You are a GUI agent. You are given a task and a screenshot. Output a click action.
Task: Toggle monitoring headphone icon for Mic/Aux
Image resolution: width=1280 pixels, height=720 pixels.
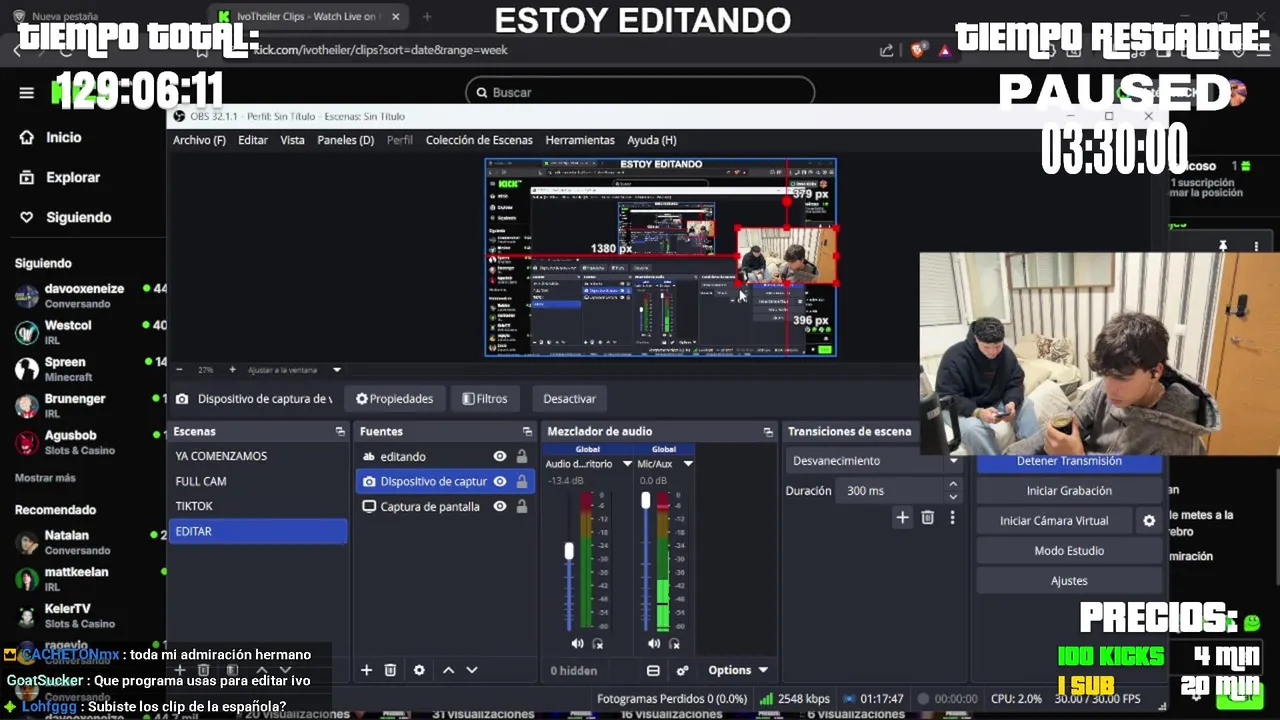pos(675,643)
